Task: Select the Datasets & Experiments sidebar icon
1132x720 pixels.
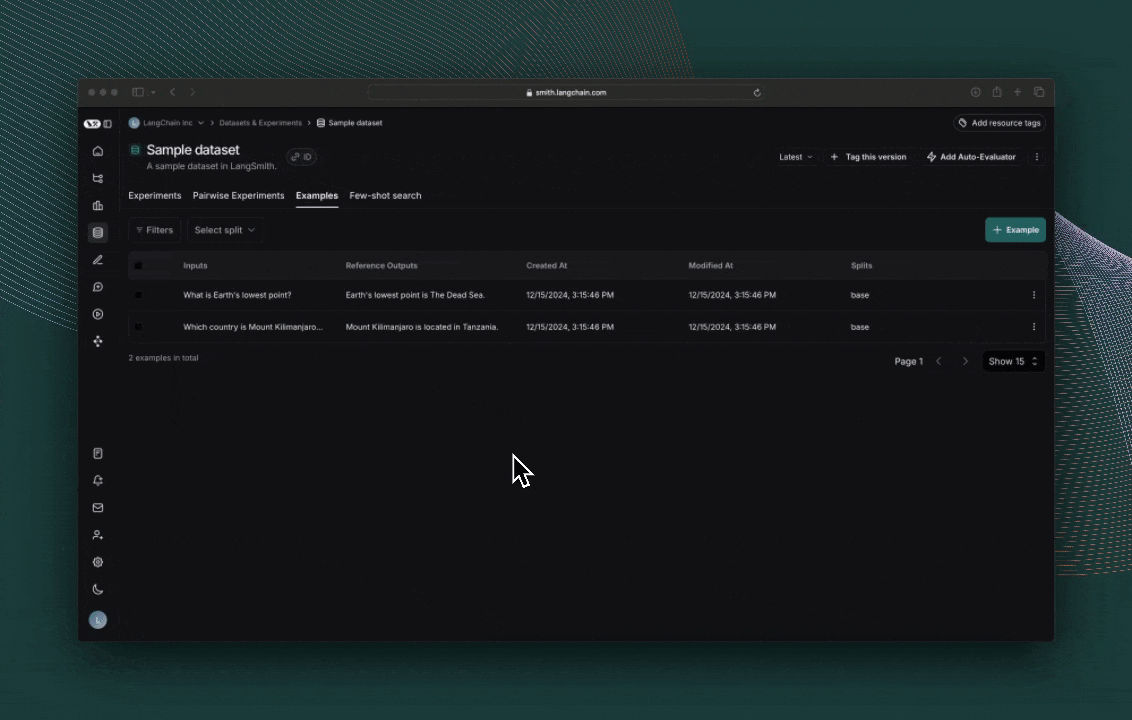Action: click(x=97, y=232)
